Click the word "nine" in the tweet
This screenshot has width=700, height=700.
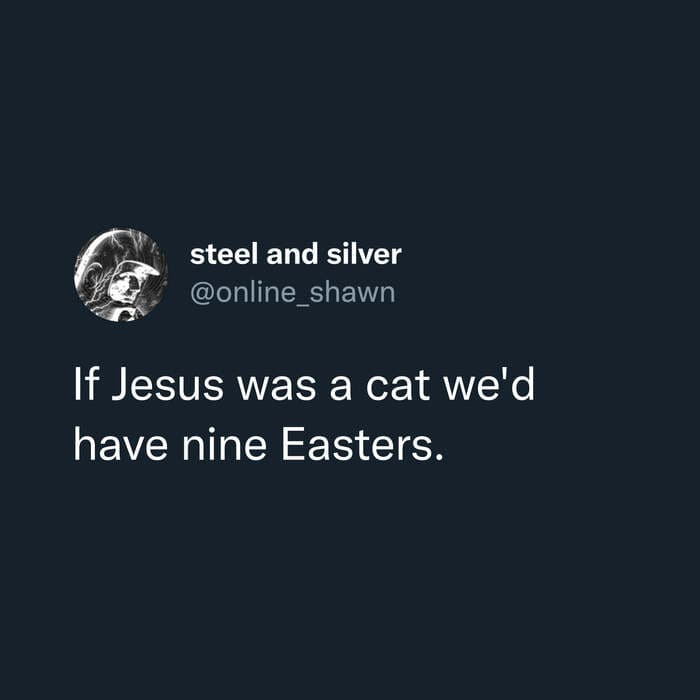pos(225,445)
